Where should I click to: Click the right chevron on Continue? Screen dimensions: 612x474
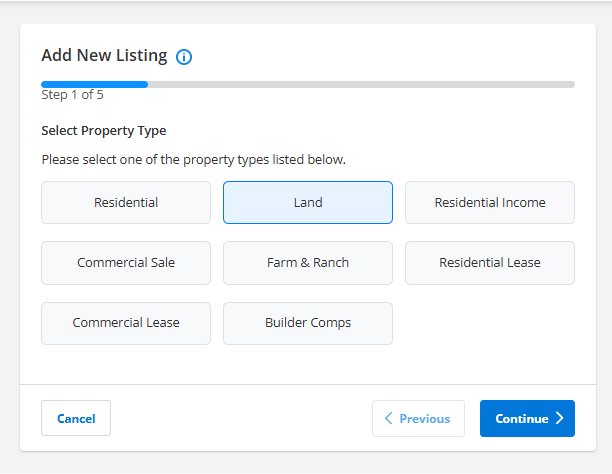[560, 419]
